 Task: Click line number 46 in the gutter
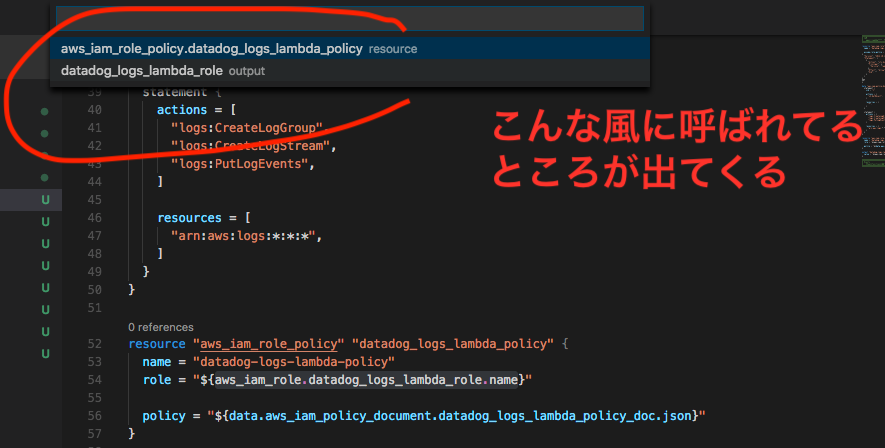coord(94,218)
